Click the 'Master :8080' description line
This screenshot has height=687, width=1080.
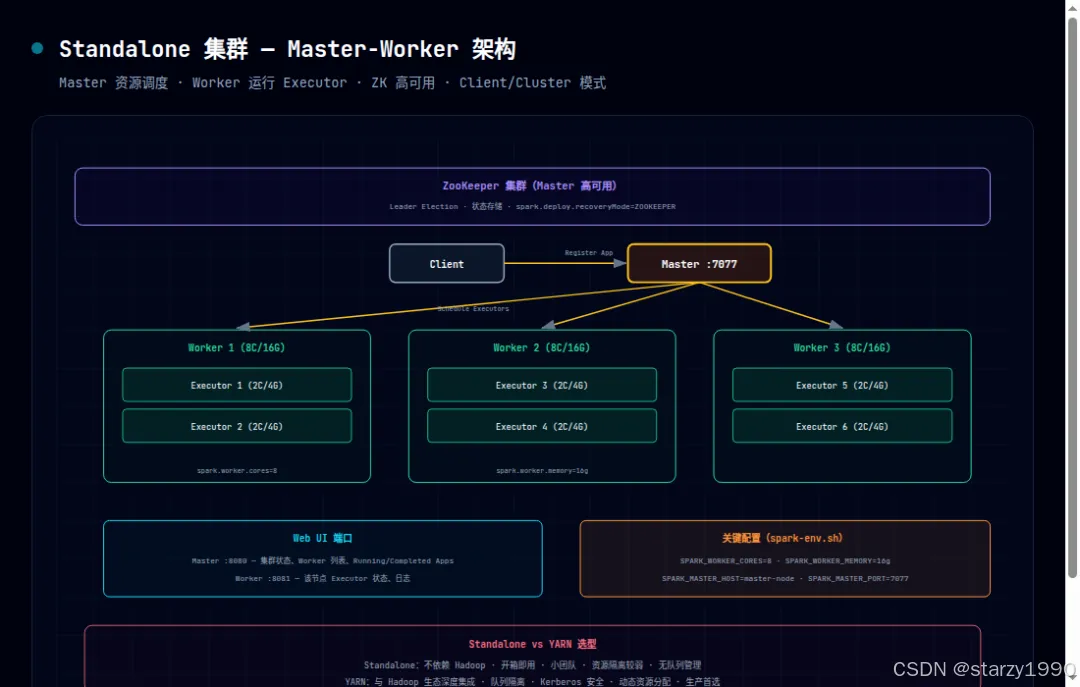click(322, 561)
